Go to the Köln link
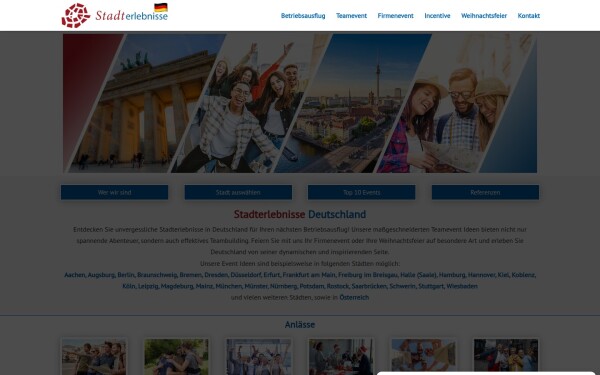 [x=129, y=286]
